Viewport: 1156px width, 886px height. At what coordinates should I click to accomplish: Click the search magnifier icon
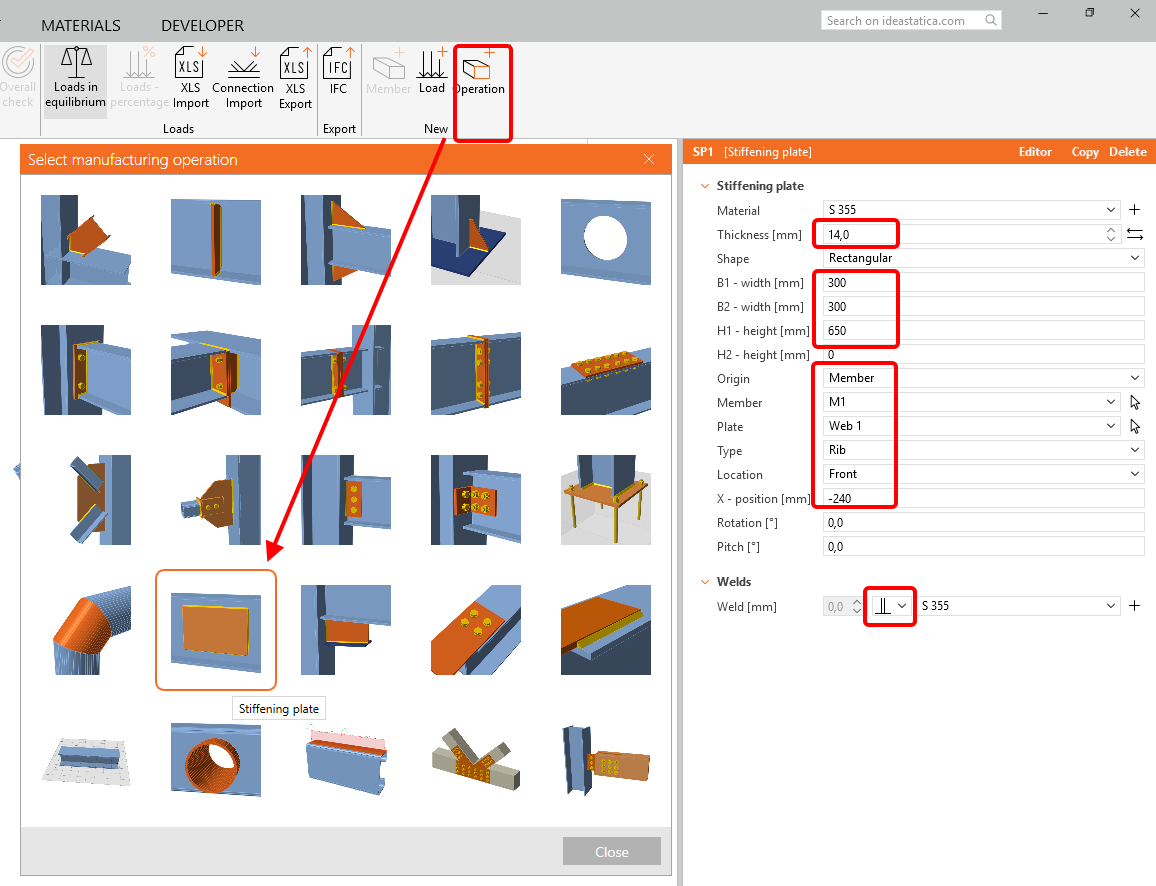(992, 21)
